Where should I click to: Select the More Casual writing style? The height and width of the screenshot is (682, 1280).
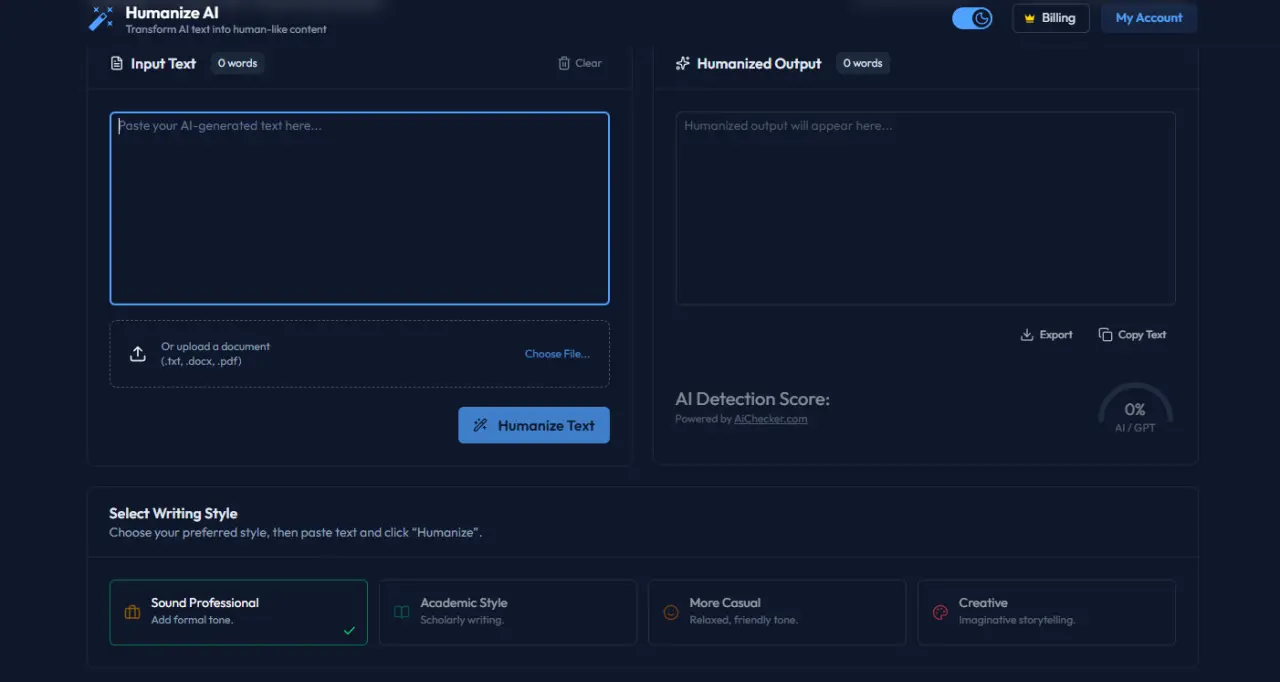click(x=777, y=612)
